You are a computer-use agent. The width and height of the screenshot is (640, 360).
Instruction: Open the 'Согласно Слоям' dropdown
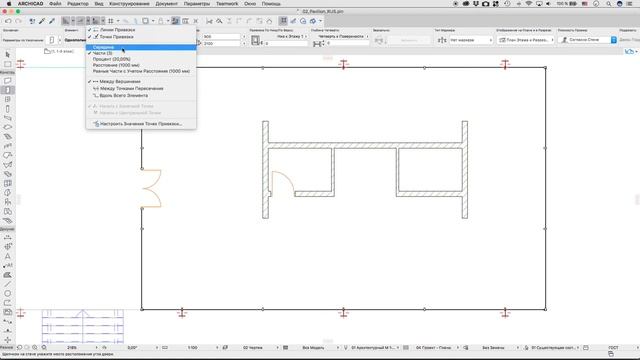[x=588, y=40]
